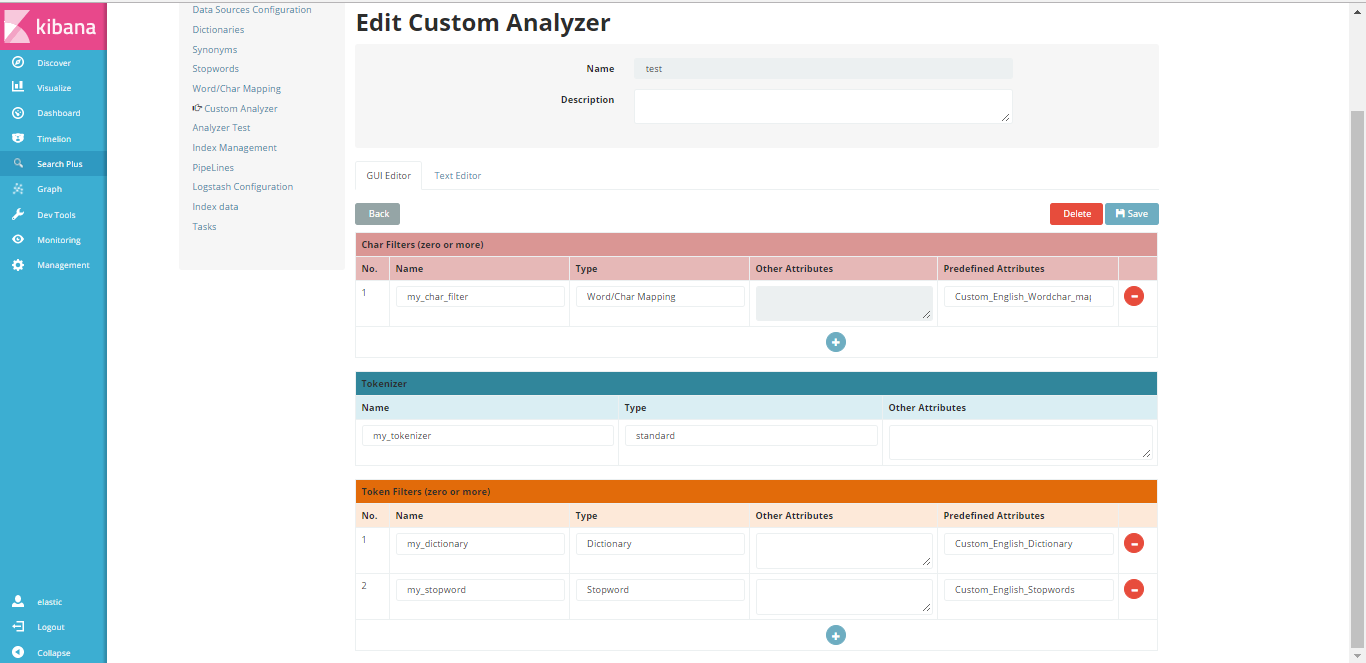1366x663 pixels.
Task: Add another Token Filter
Action: (836, 635)
